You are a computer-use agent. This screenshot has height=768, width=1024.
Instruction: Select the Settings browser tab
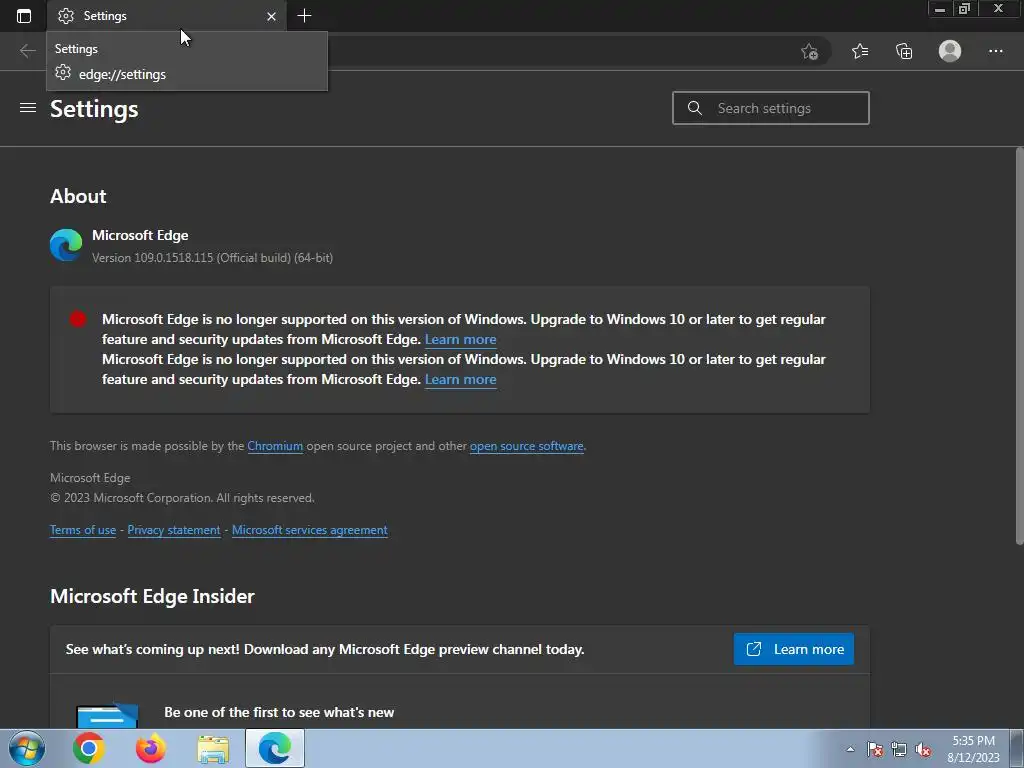coord(167,16)
